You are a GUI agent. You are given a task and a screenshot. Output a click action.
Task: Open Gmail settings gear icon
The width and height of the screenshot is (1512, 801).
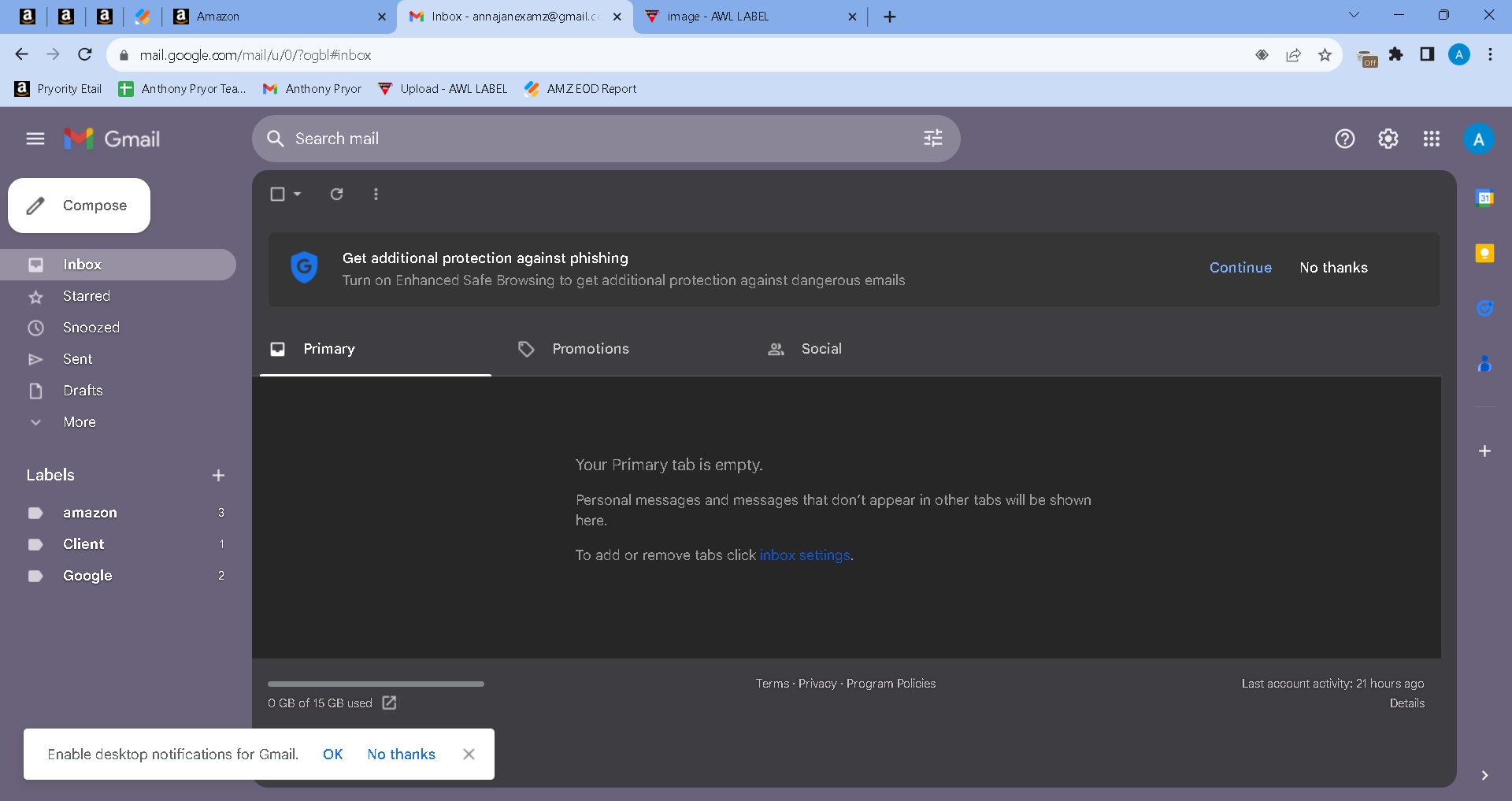[x=1388, y=139]
